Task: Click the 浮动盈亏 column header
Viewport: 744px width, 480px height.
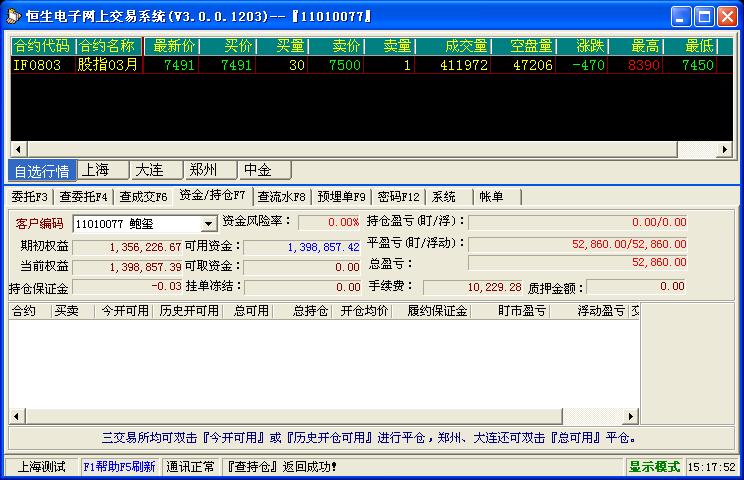Action: [589, 311]
